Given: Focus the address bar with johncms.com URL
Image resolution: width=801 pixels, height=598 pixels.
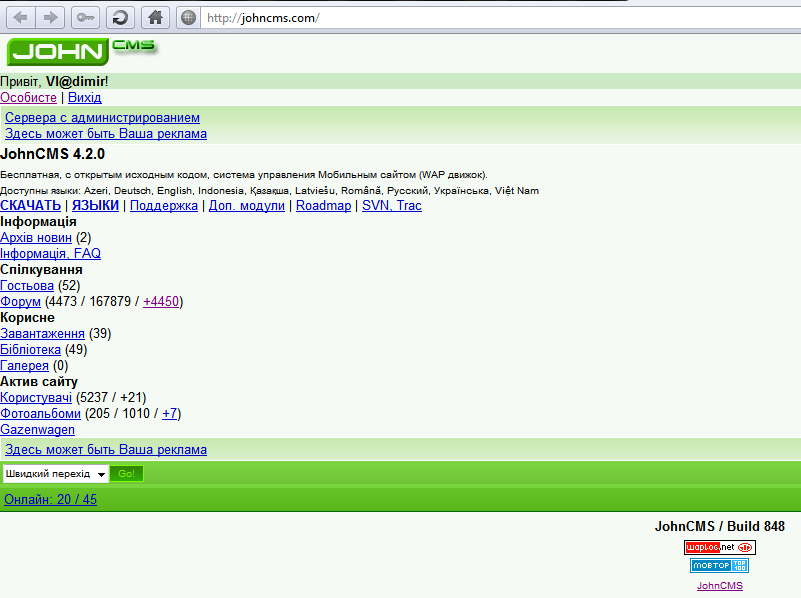Looking at the screenshot, I should coord(501,18).
